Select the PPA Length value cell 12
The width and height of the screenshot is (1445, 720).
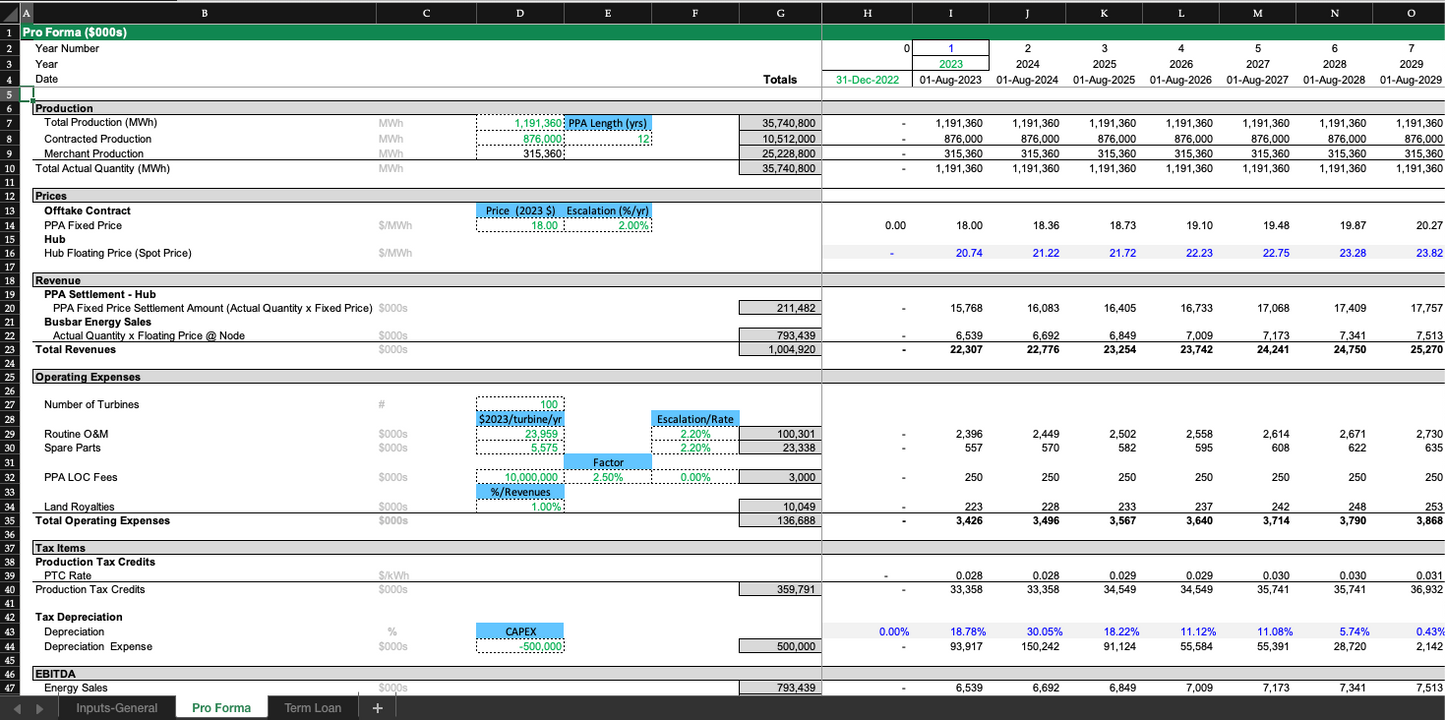pos(608,139)
